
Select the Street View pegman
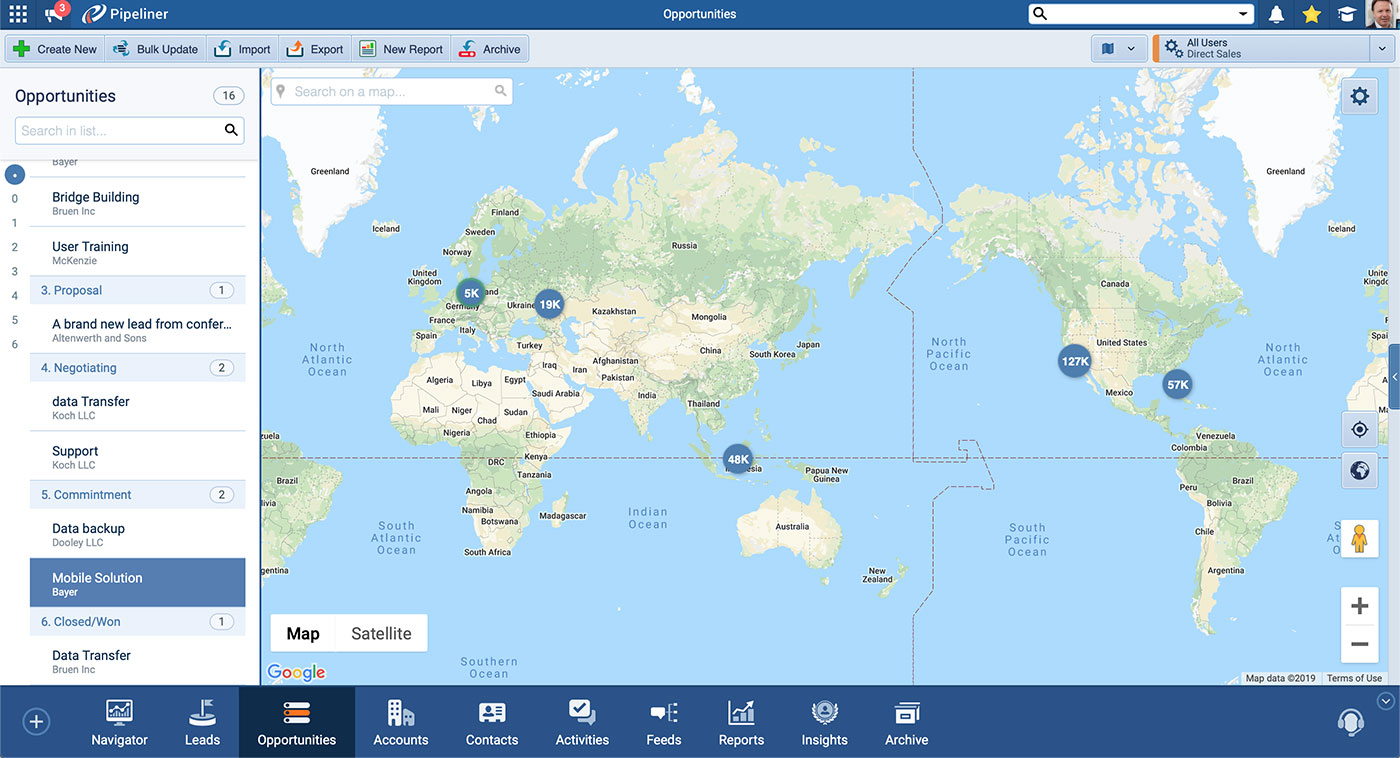point(1359,539)
